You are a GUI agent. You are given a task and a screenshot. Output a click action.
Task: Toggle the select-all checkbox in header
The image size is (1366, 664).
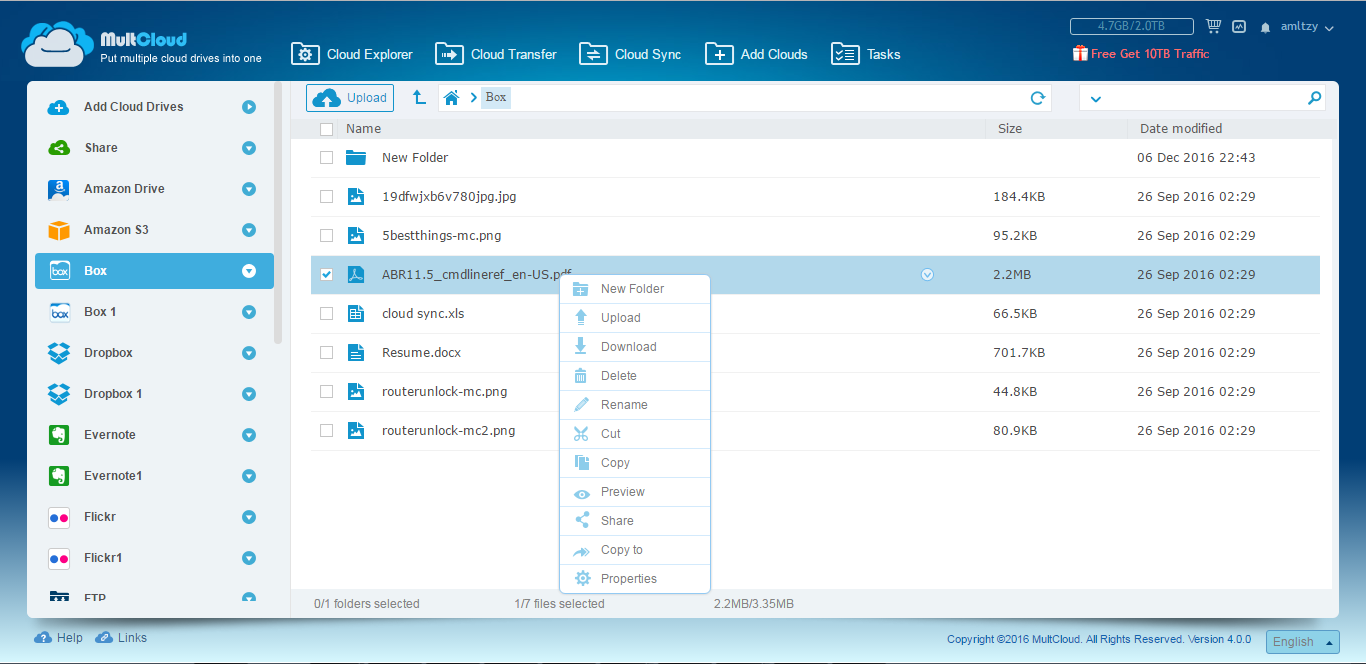pos(326,129)
